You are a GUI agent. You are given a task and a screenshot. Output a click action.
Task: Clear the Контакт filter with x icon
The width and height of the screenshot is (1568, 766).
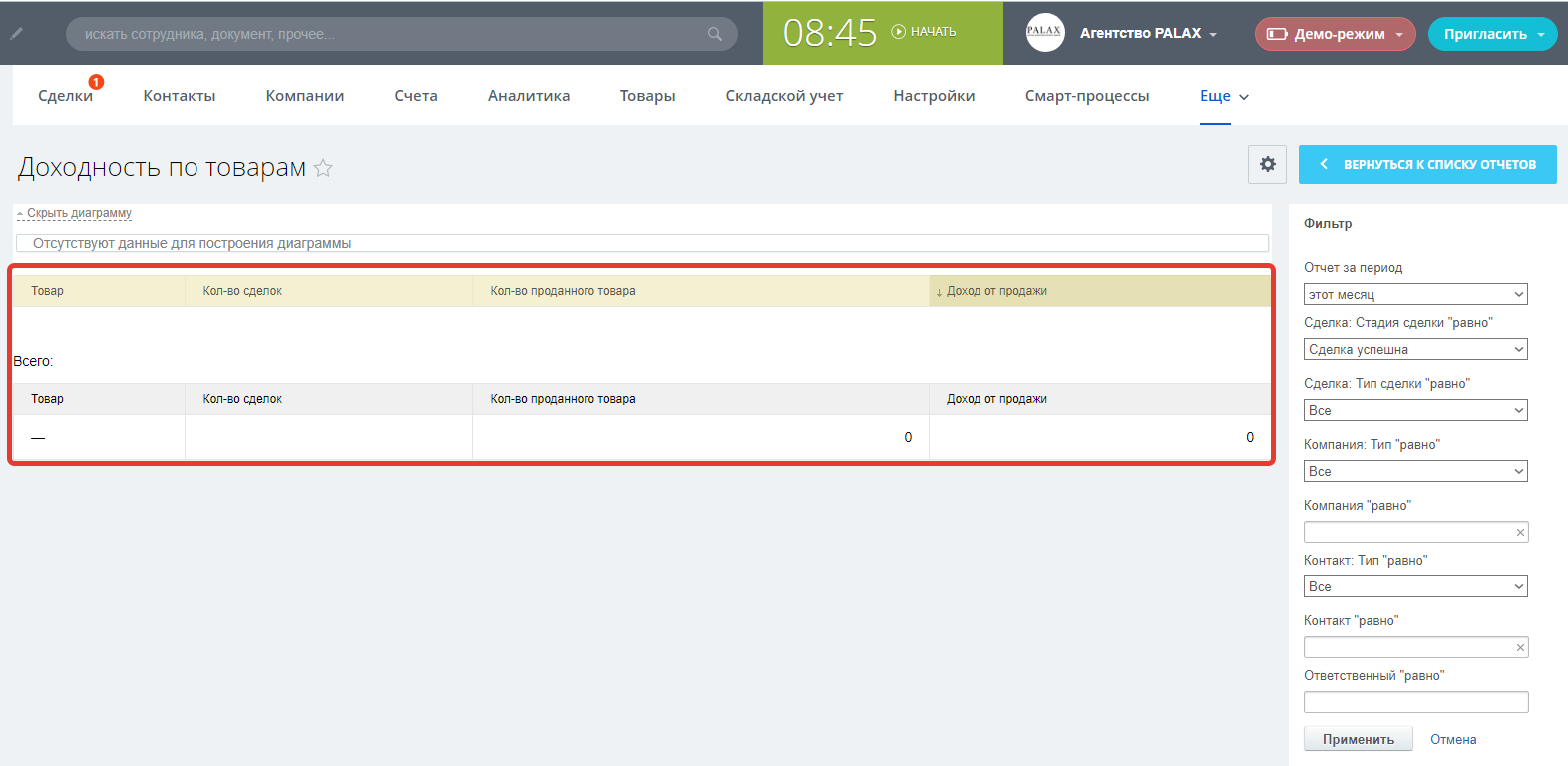pyautogui.click(x=1520, y=648)
